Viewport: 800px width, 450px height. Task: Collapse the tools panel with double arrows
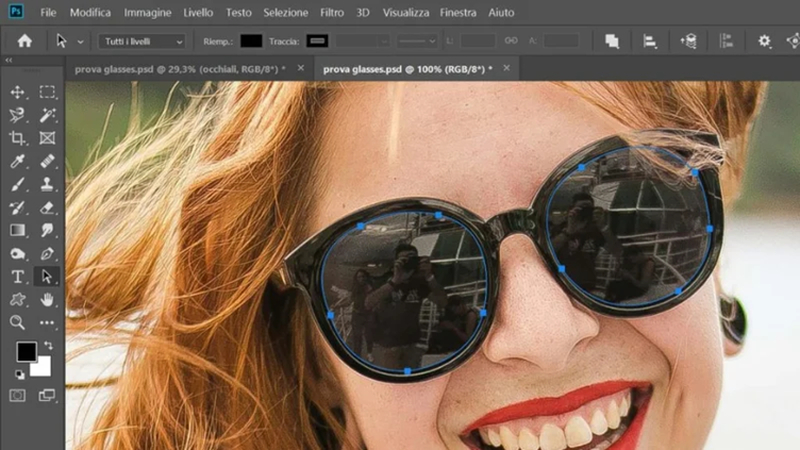coord(9,60)
